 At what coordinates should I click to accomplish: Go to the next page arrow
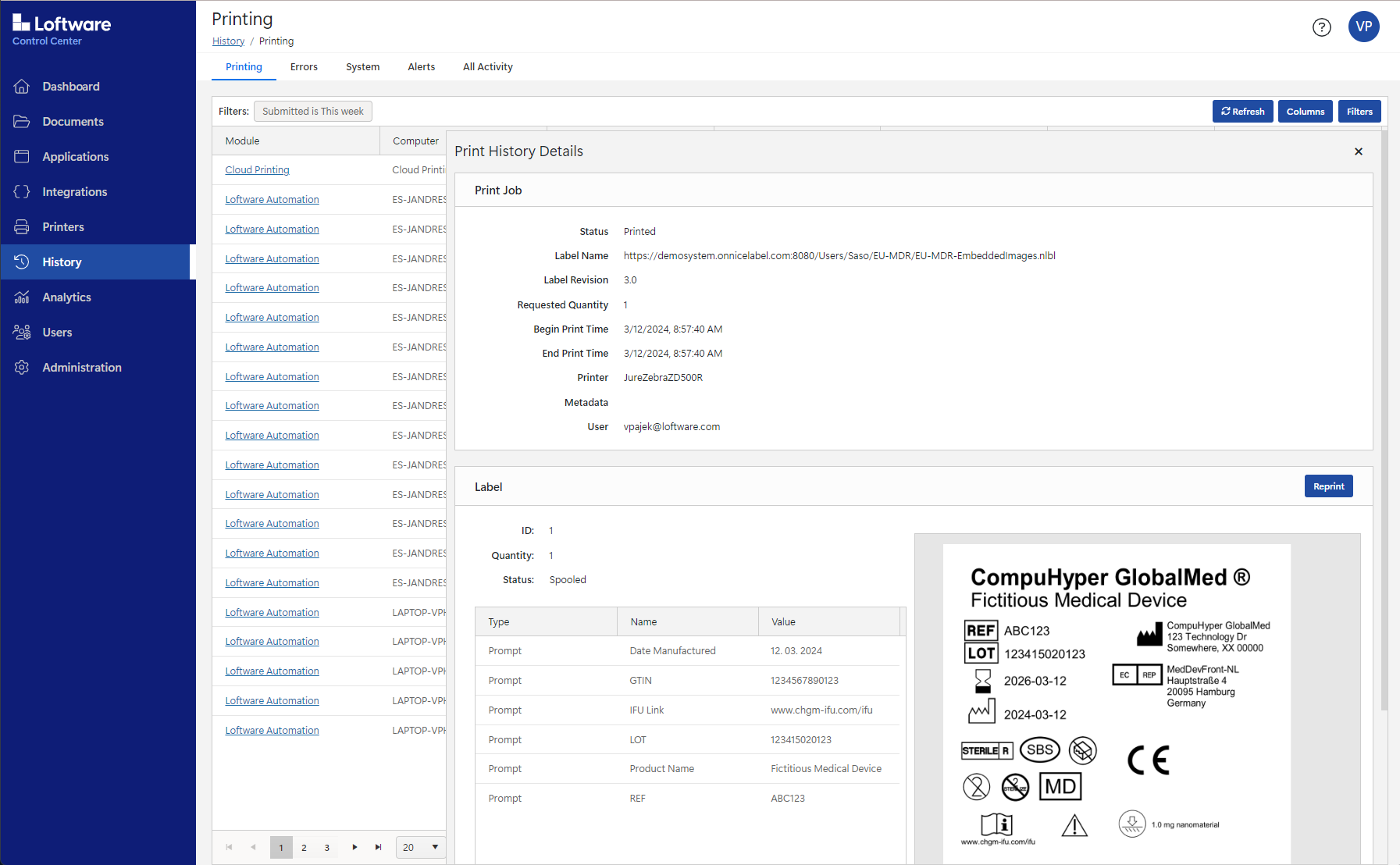click(354, 847)
